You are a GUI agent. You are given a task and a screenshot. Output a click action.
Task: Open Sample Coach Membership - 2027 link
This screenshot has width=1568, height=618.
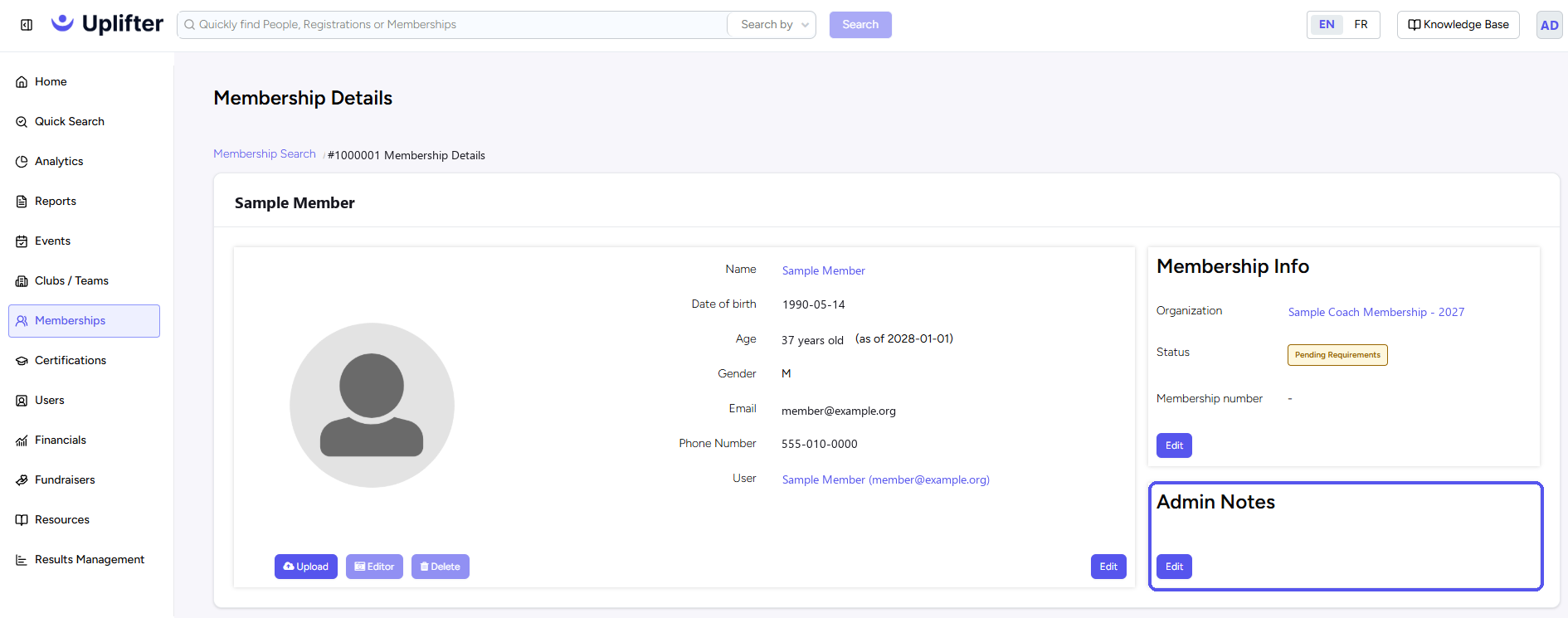point(1376,313)
